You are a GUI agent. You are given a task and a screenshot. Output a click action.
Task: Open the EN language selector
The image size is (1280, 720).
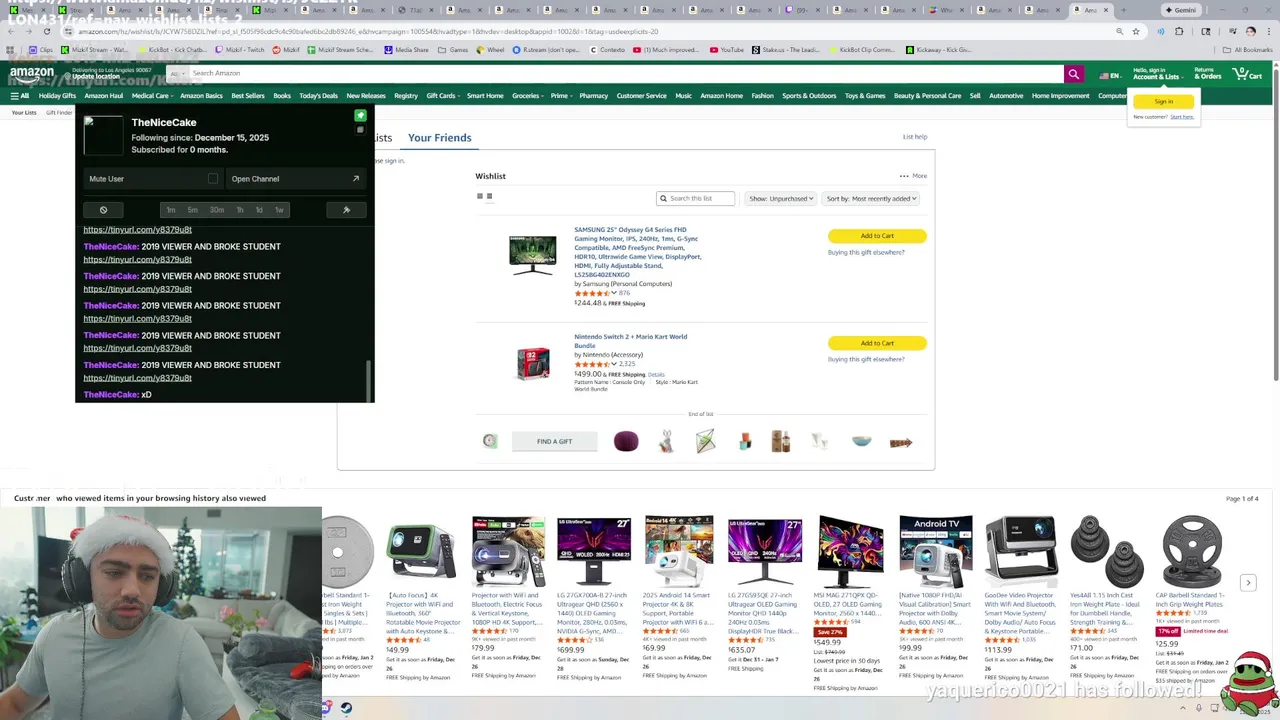[1109, 76]
